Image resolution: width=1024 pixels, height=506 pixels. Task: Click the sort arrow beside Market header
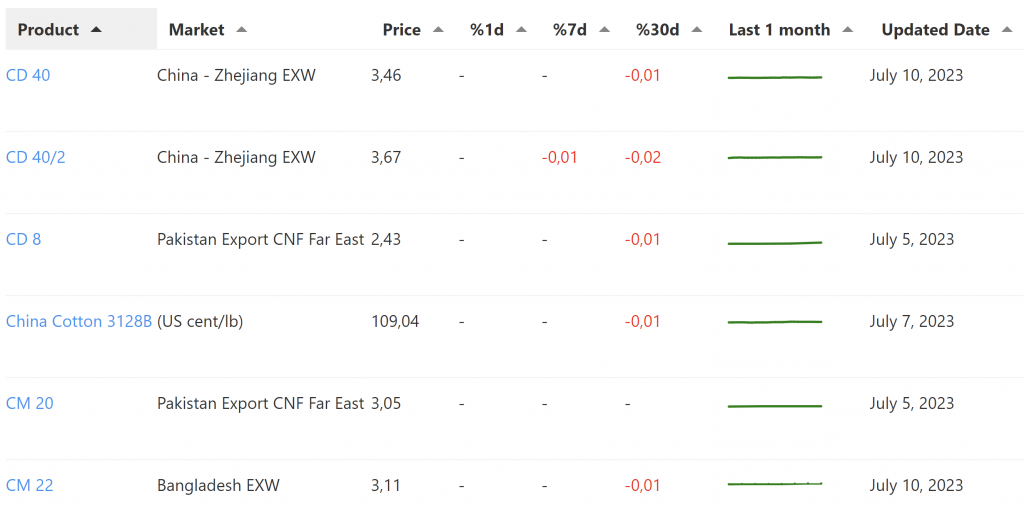tap(241, 30)
